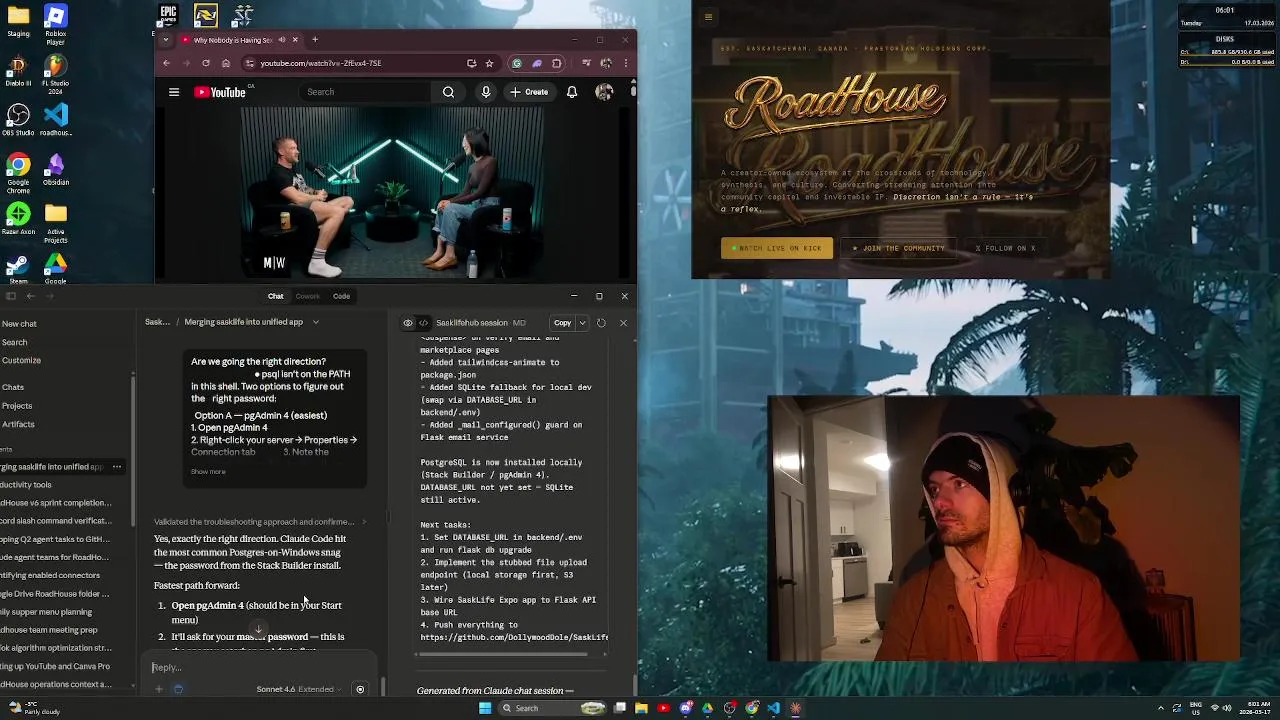
Task: Switch to the Code tab in Claude
Action: 341,296
